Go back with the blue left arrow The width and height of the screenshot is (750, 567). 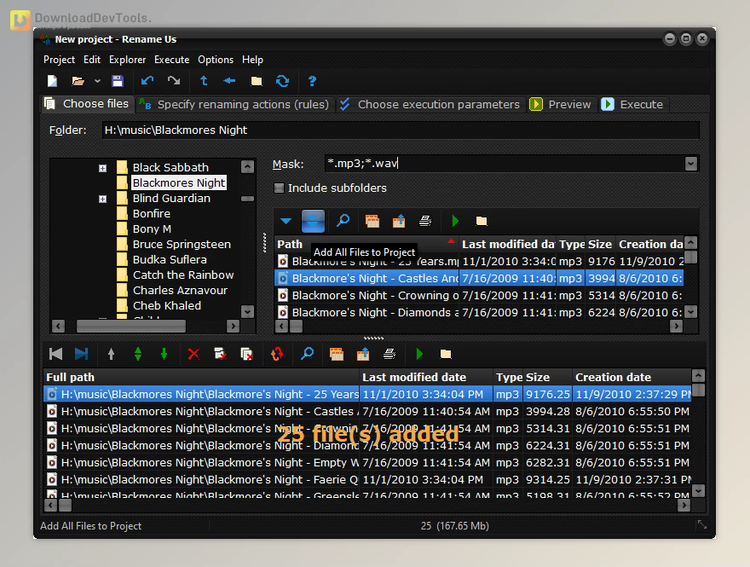pos(230,81)
